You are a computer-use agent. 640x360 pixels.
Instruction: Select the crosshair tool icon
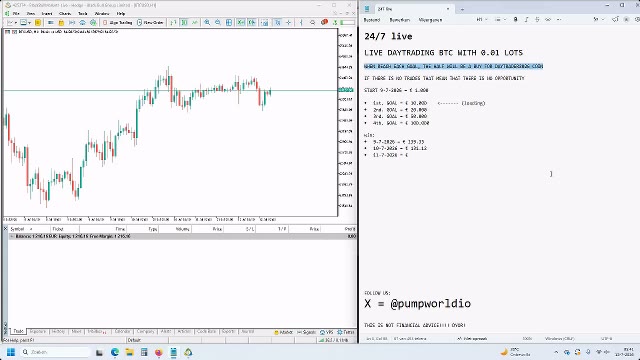(289, 22)
